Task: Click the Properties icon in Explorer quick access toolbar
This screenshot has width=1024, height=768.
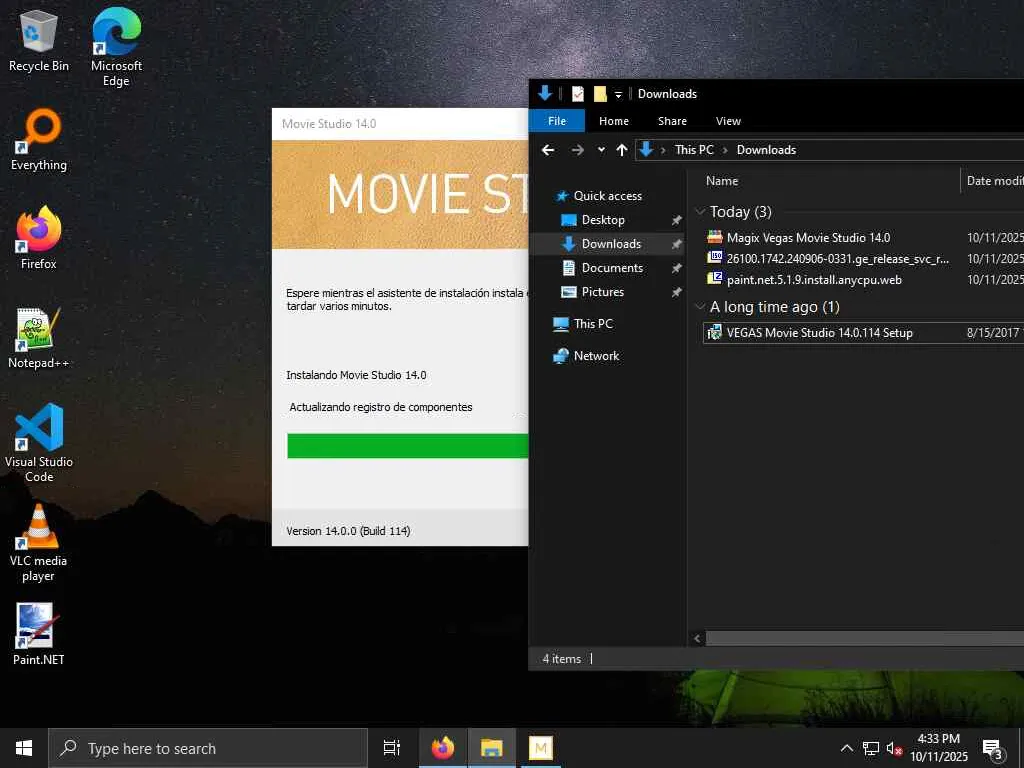Action: tap(578, 94)
